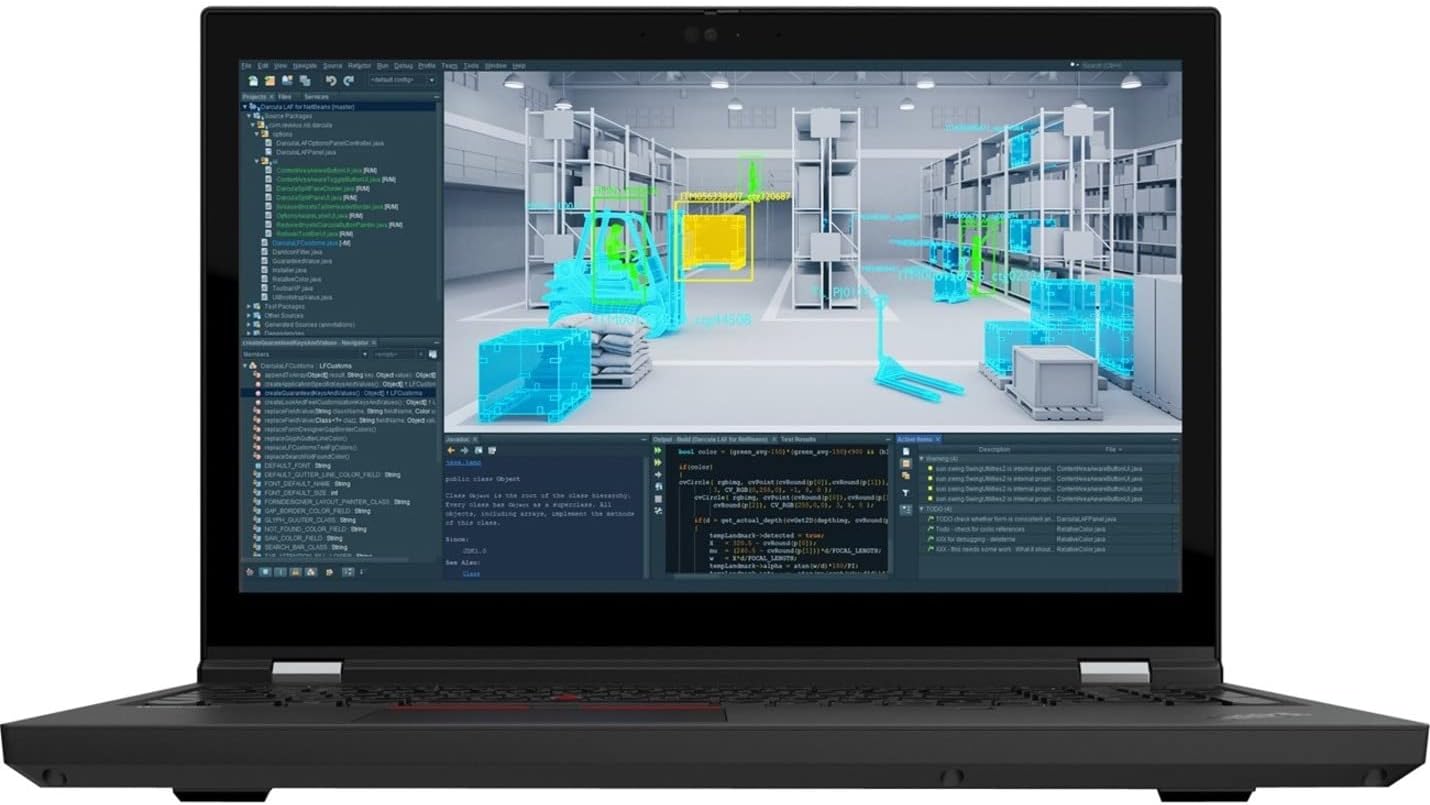
Task: Click the forward arrow in the Javadoc panel
Action: 464,450
